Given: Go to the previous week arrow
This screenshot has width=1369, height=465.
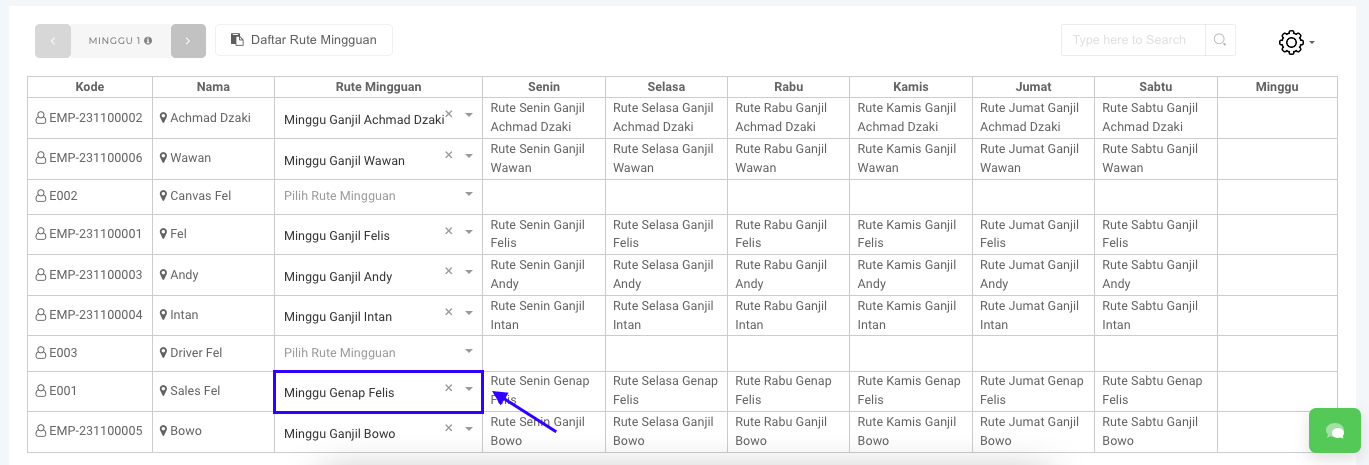Looking at the screenshot, I should point(53,41).
